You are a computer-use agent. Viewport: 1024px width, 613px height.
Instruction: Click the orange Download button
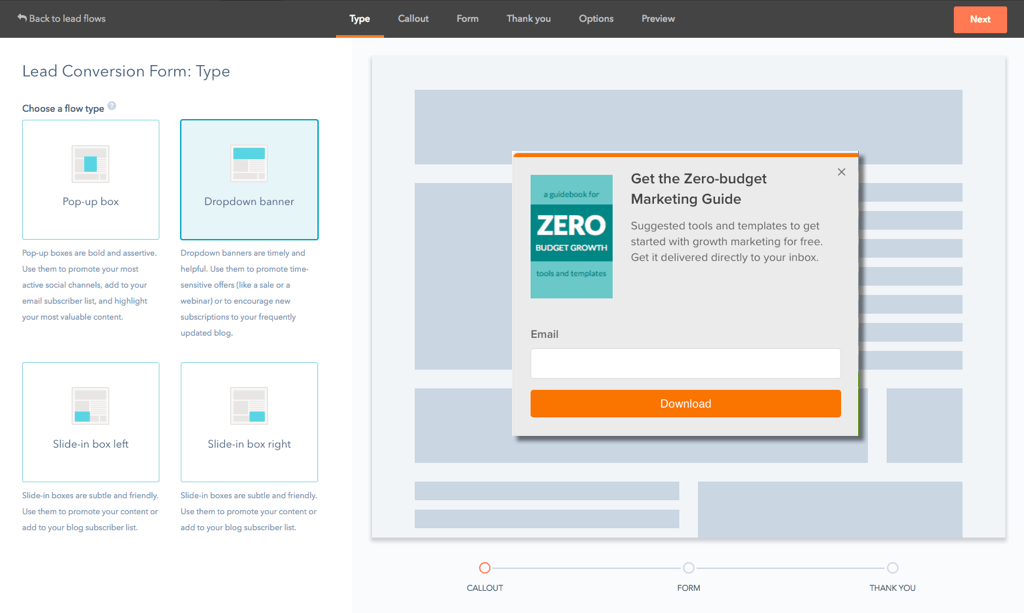[685, 404]
